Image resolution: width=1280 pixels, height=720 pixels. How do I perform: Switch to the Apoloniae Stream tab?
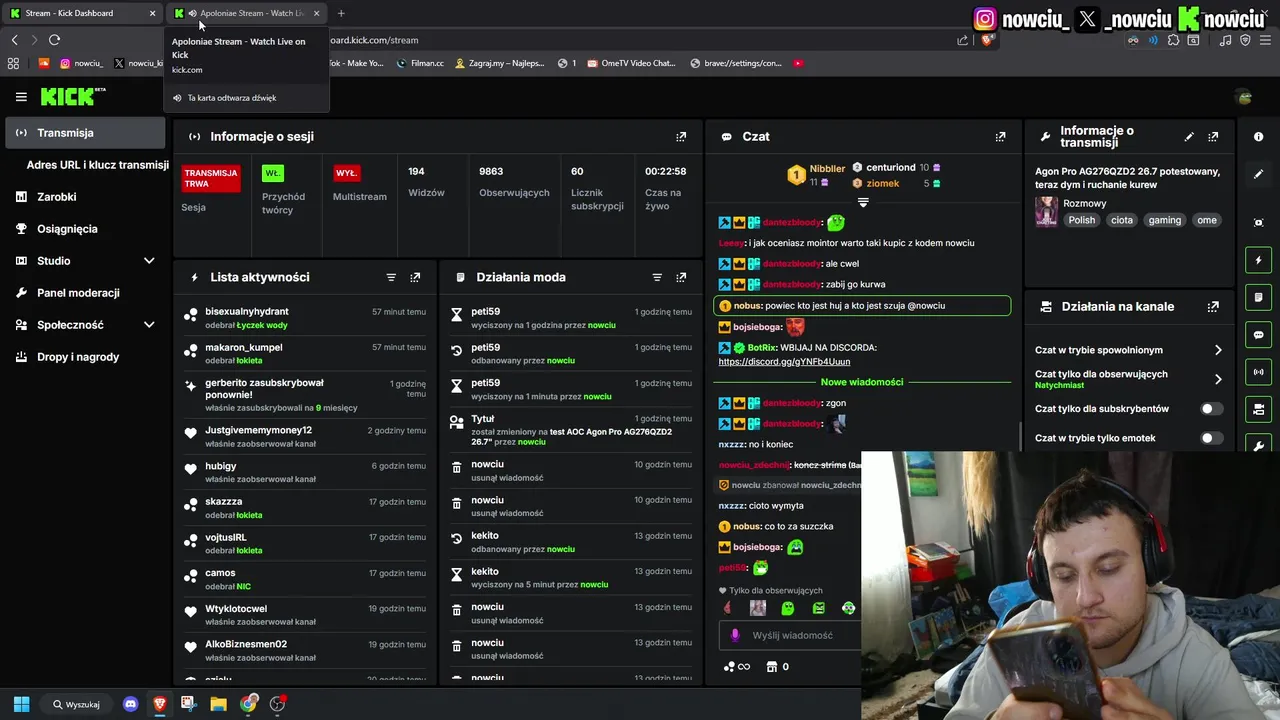click(247, 13)
